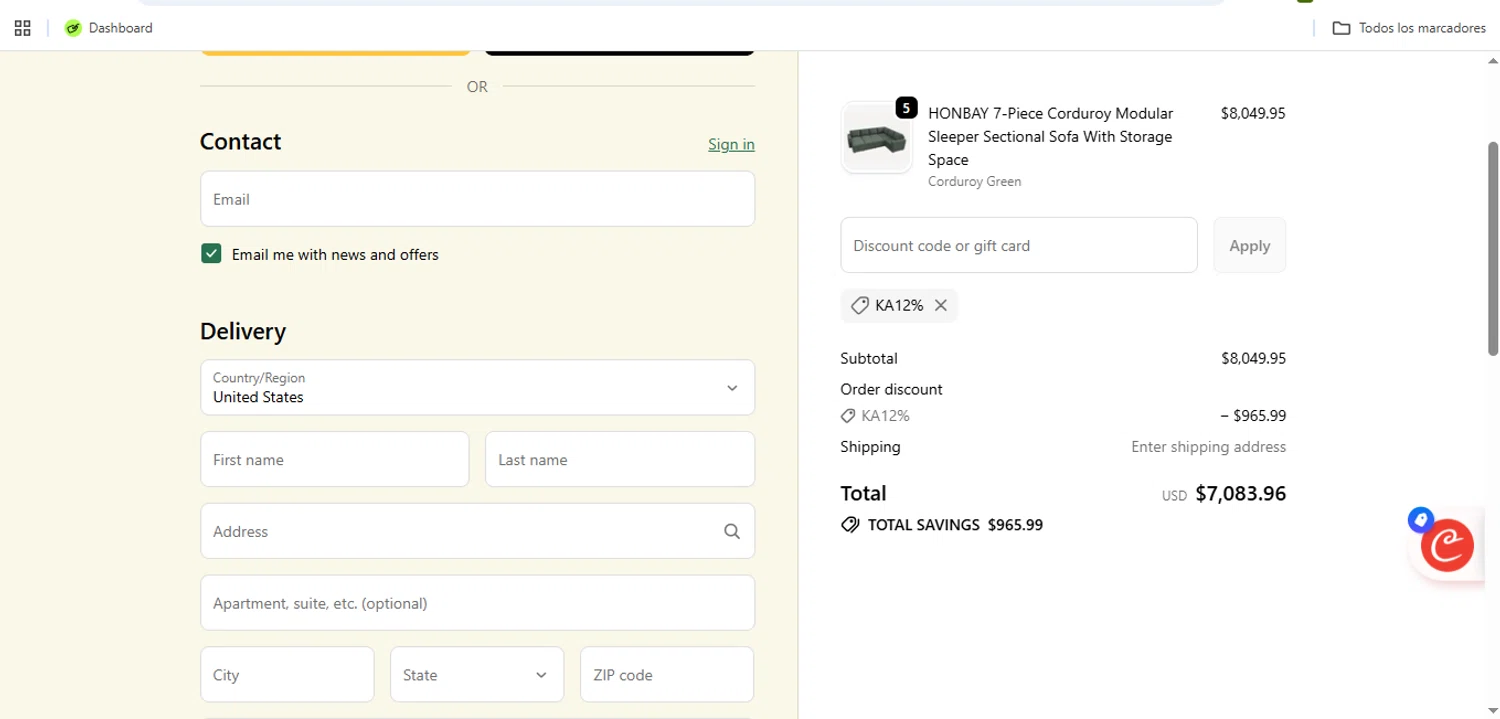The width and height of the screenshot is (1500, 719).
Task: Click the Subtotal label
Action: (869, 358)
